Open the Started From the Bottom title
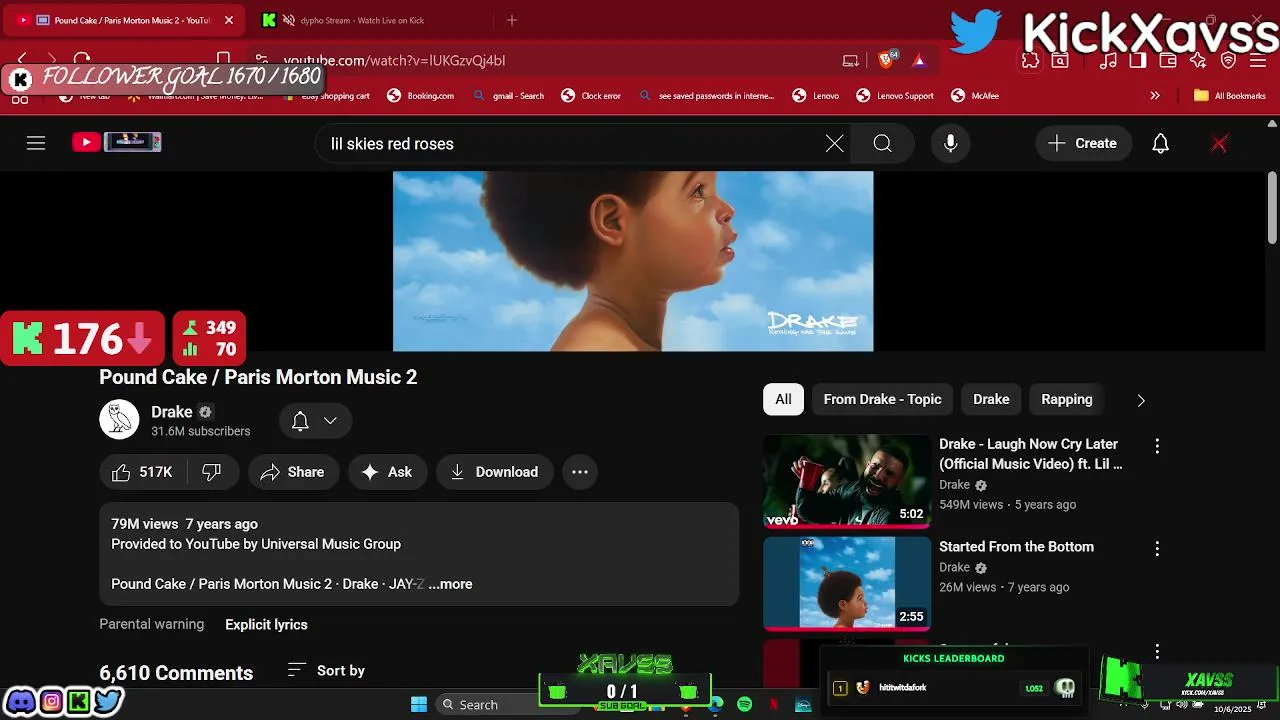Screen dimensions: 1280x720 pyautogui.click(x=1016, y=547)
